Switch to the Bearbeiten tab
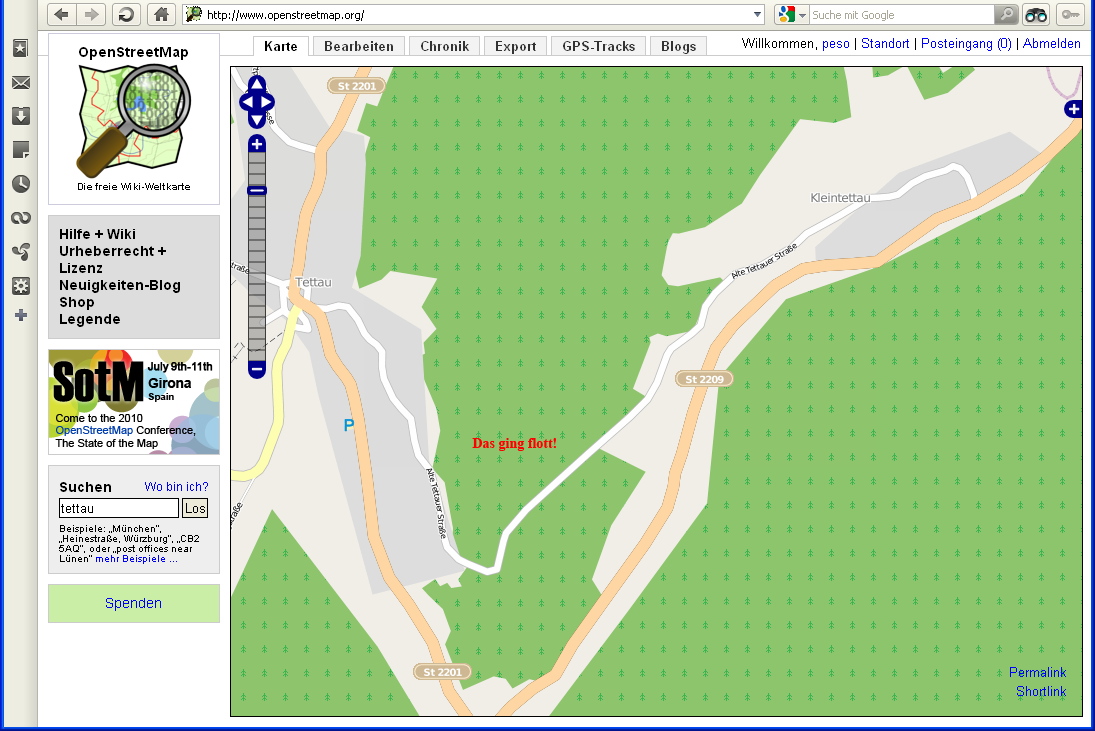Viewport: 1095px width, 731px height. coord(359,46)
